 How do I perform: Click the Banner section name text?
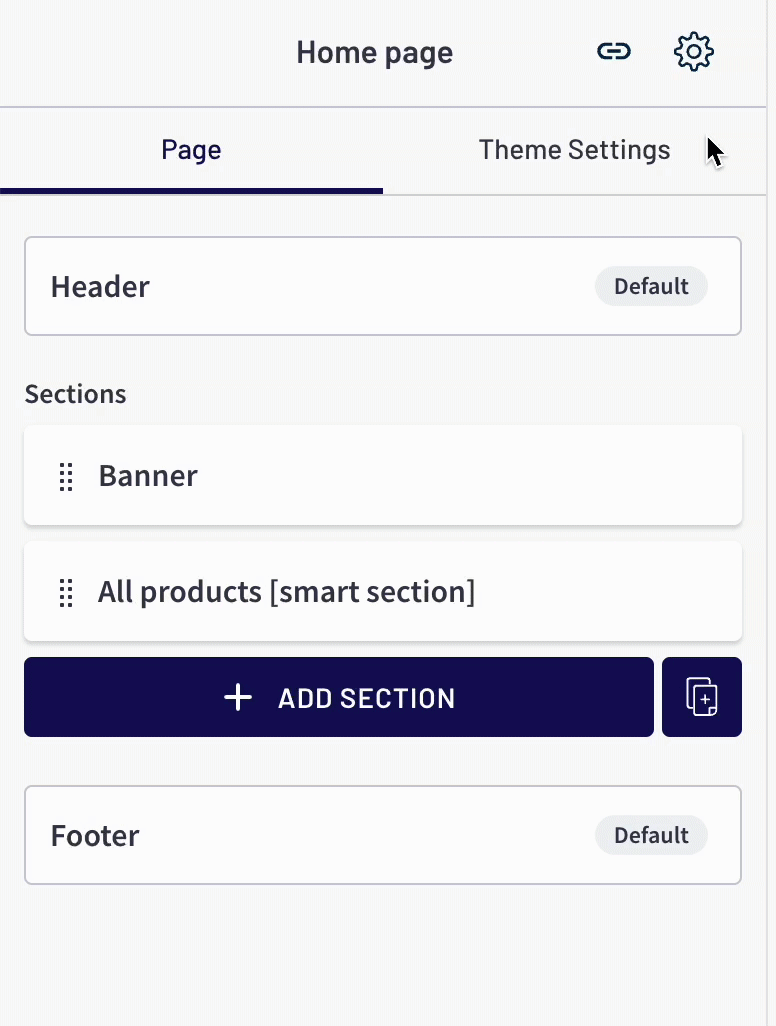coord(148,476)
